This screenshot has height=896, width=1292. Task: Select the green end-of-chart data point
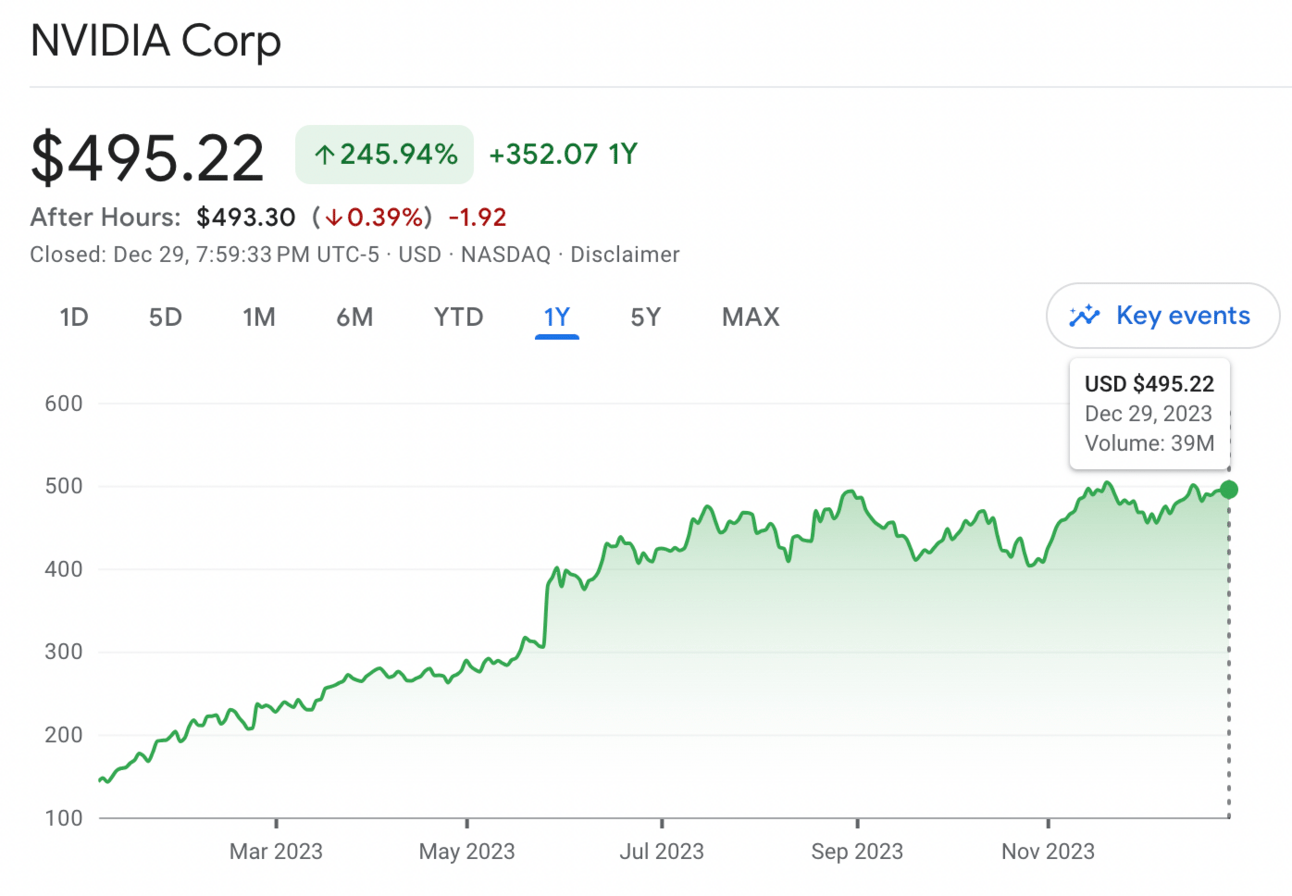coord(1229,489)
